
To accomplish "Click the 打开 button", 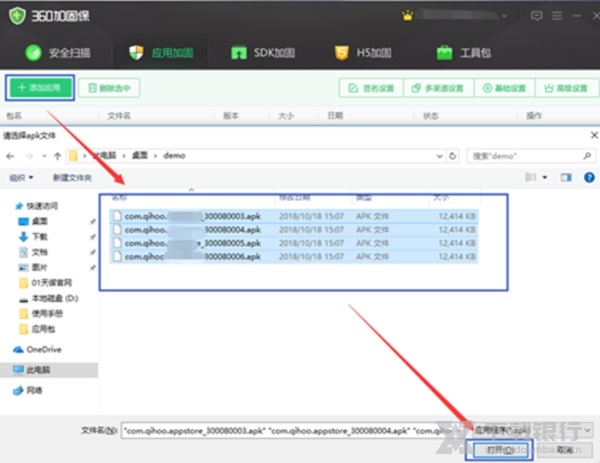I will [499, 450].
